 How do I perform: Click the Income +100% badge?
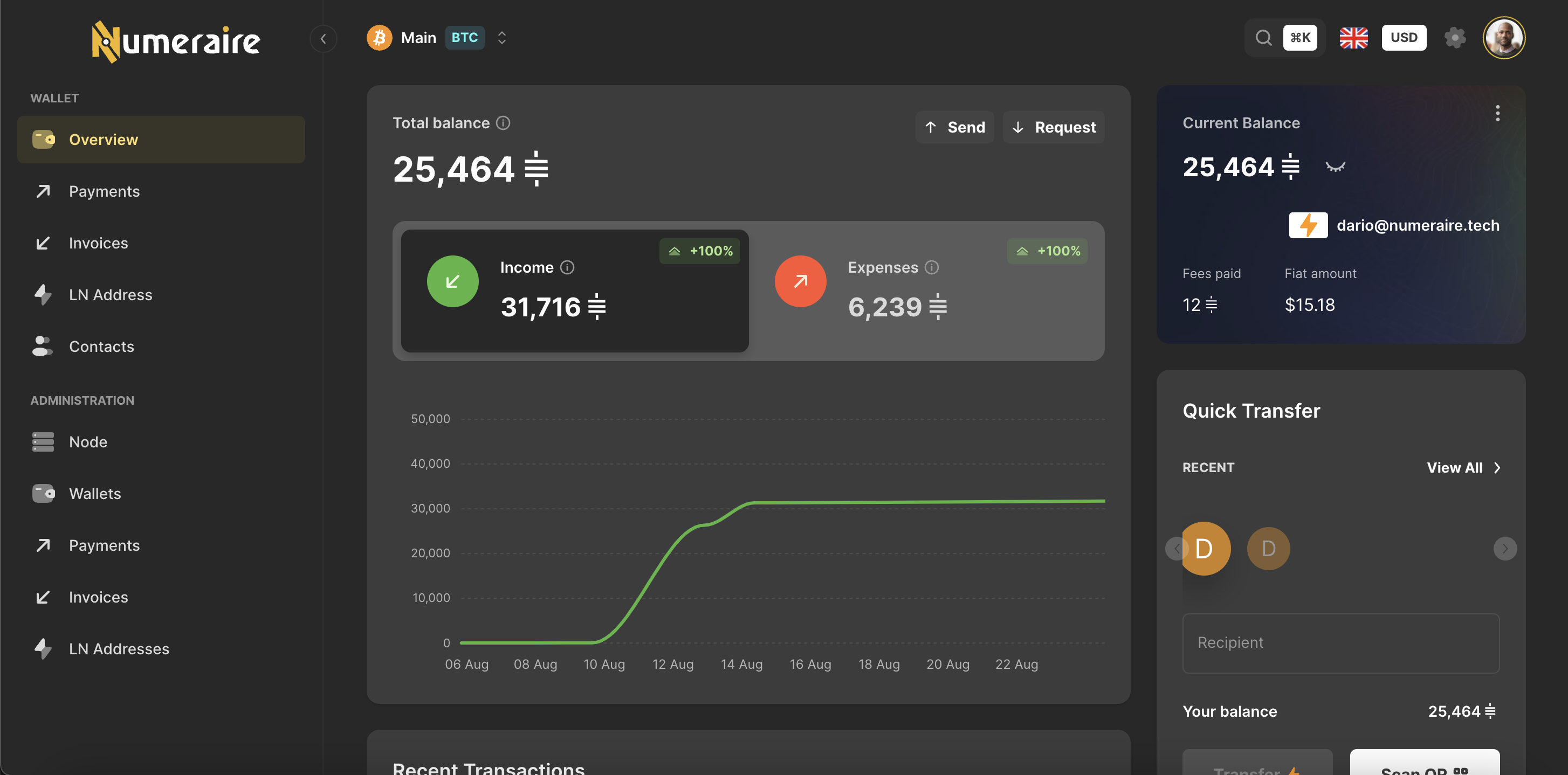pos(699,251)
